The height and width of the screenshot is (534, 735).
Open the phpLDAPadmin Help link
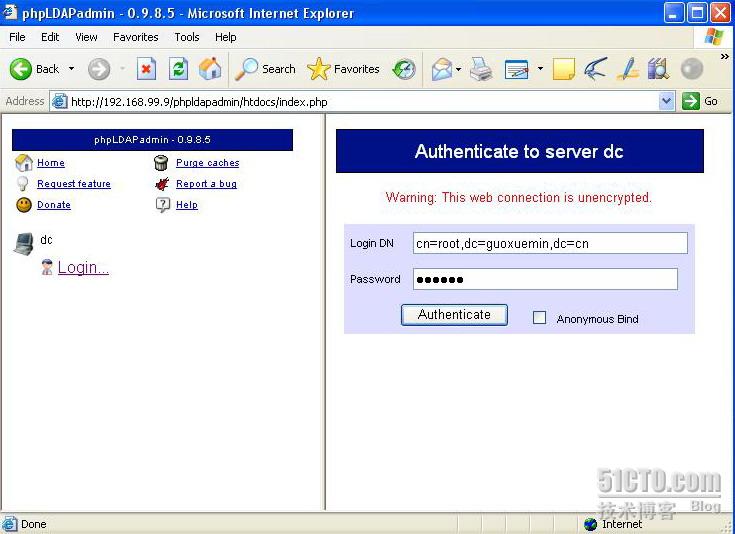(187, 205)
